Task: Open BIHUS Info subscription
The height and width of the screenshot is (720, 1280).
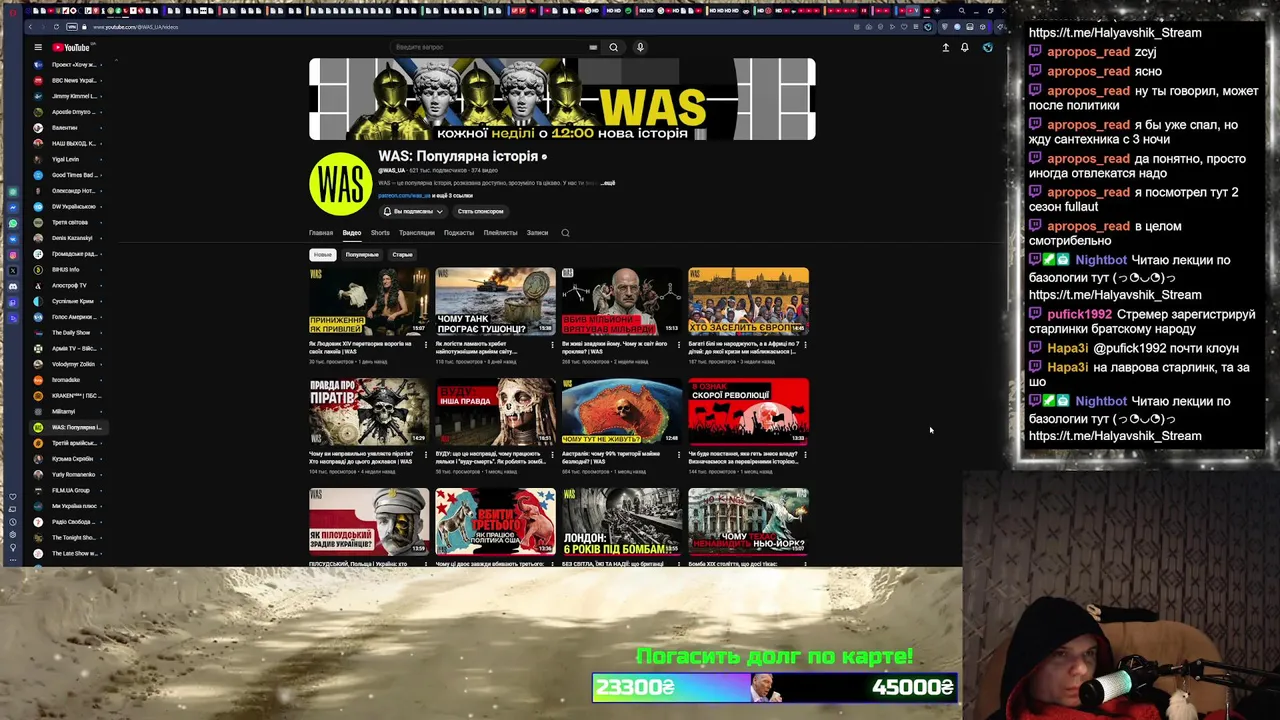Action: click(x=66, y=269)
